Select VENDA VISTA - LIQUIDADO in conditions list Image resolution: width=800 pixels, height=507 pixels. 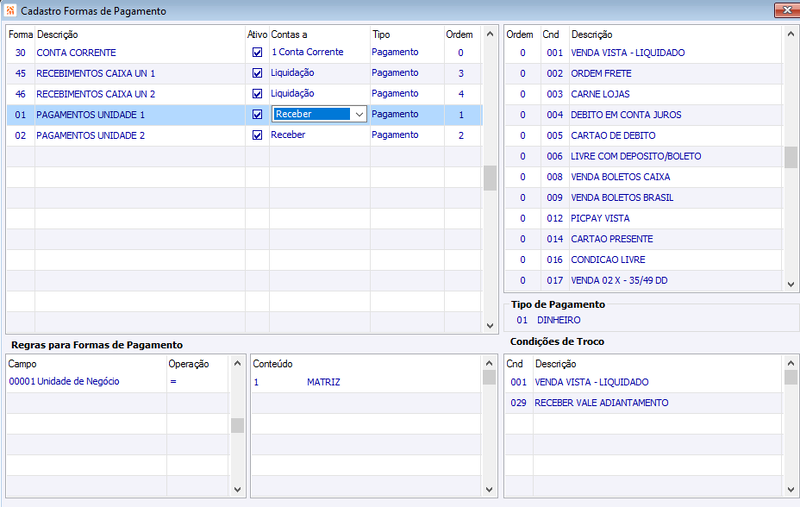coord(628,53)
